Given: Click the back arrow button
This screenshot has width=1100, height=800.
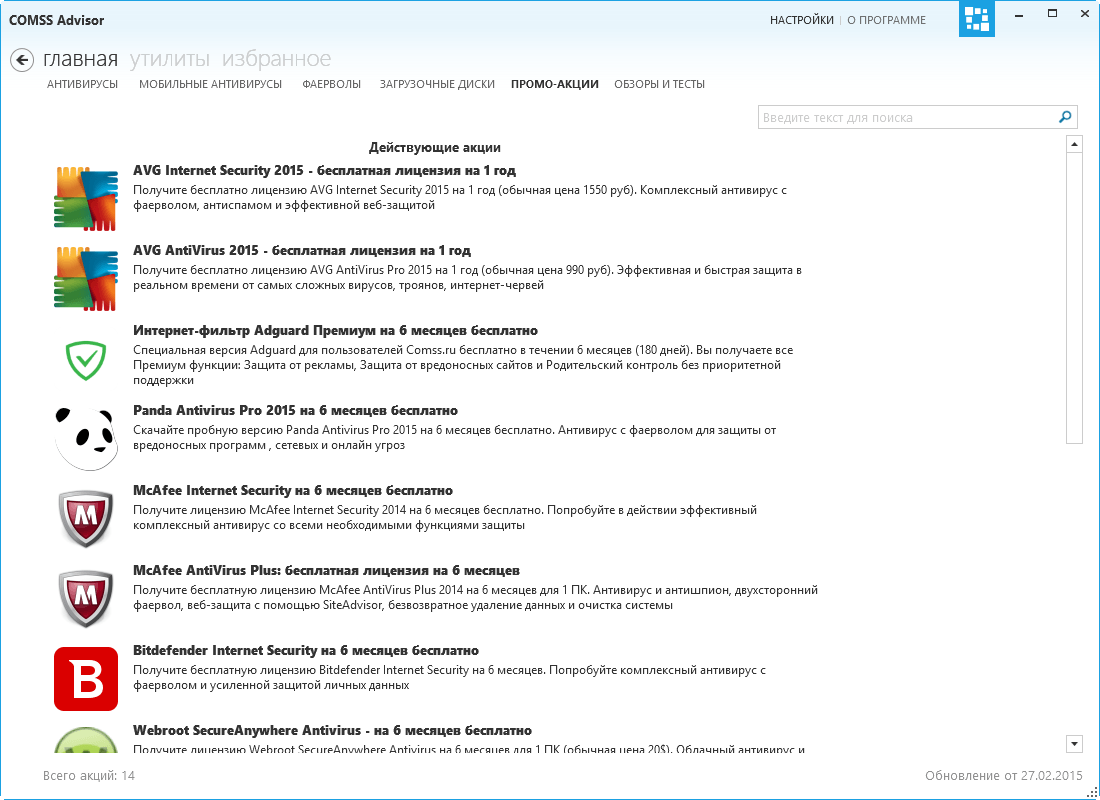Looking at the screenshot, I should point(22,60).
